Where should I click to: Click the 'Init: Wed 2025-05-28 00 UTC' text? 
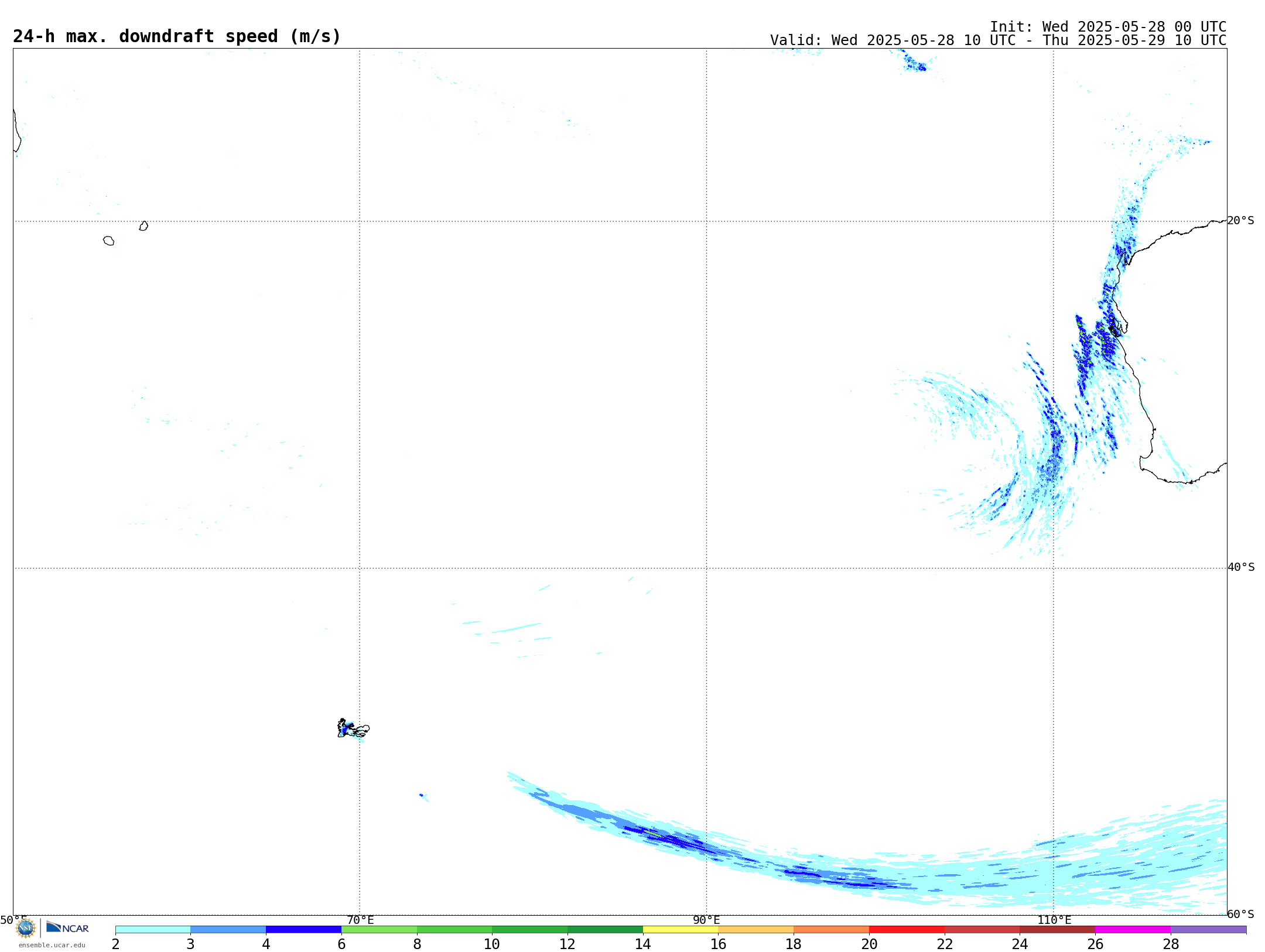[x=1108, y=27]
